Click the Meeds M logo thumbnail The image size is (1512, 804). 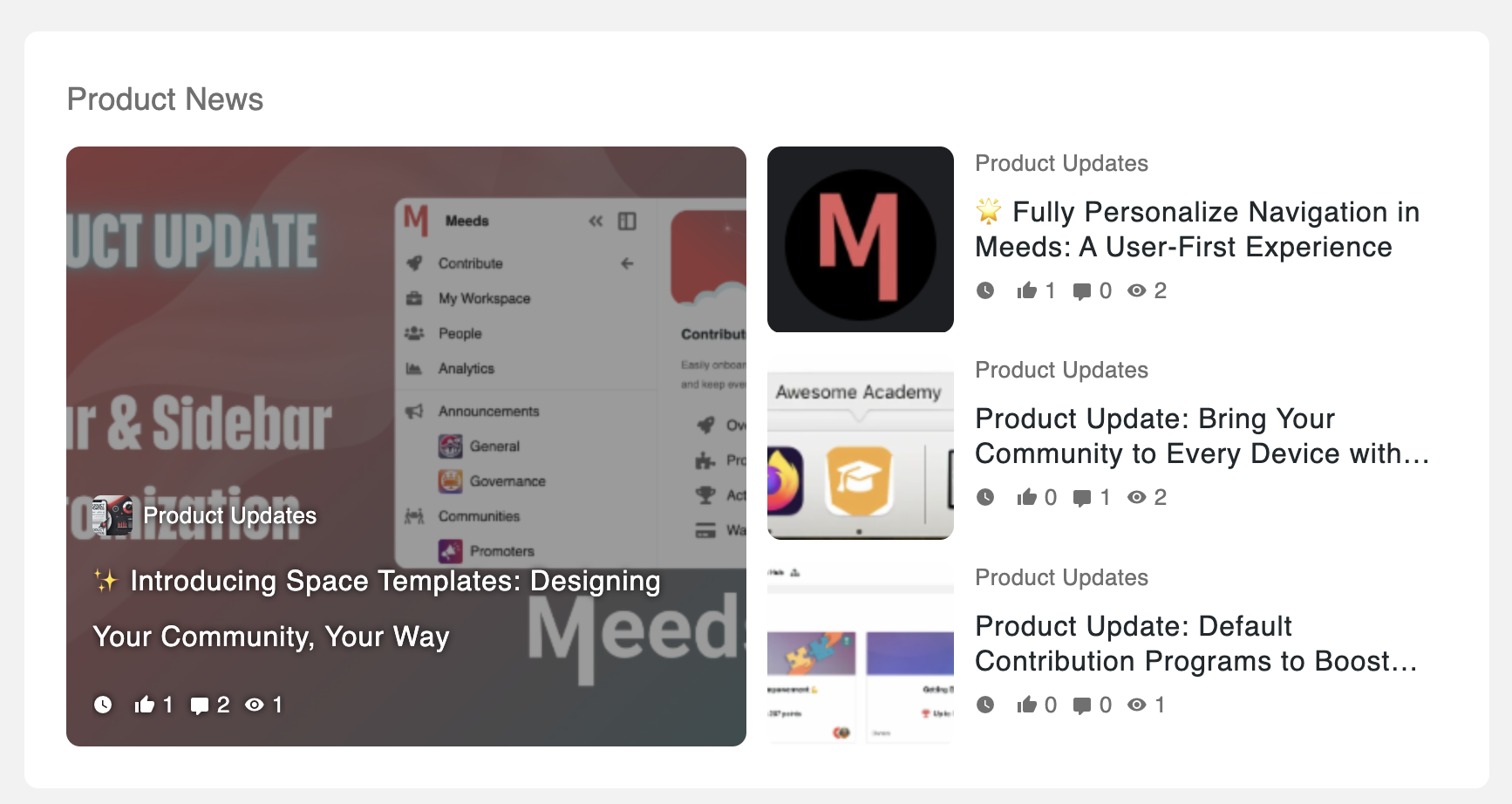pos(860,239)
